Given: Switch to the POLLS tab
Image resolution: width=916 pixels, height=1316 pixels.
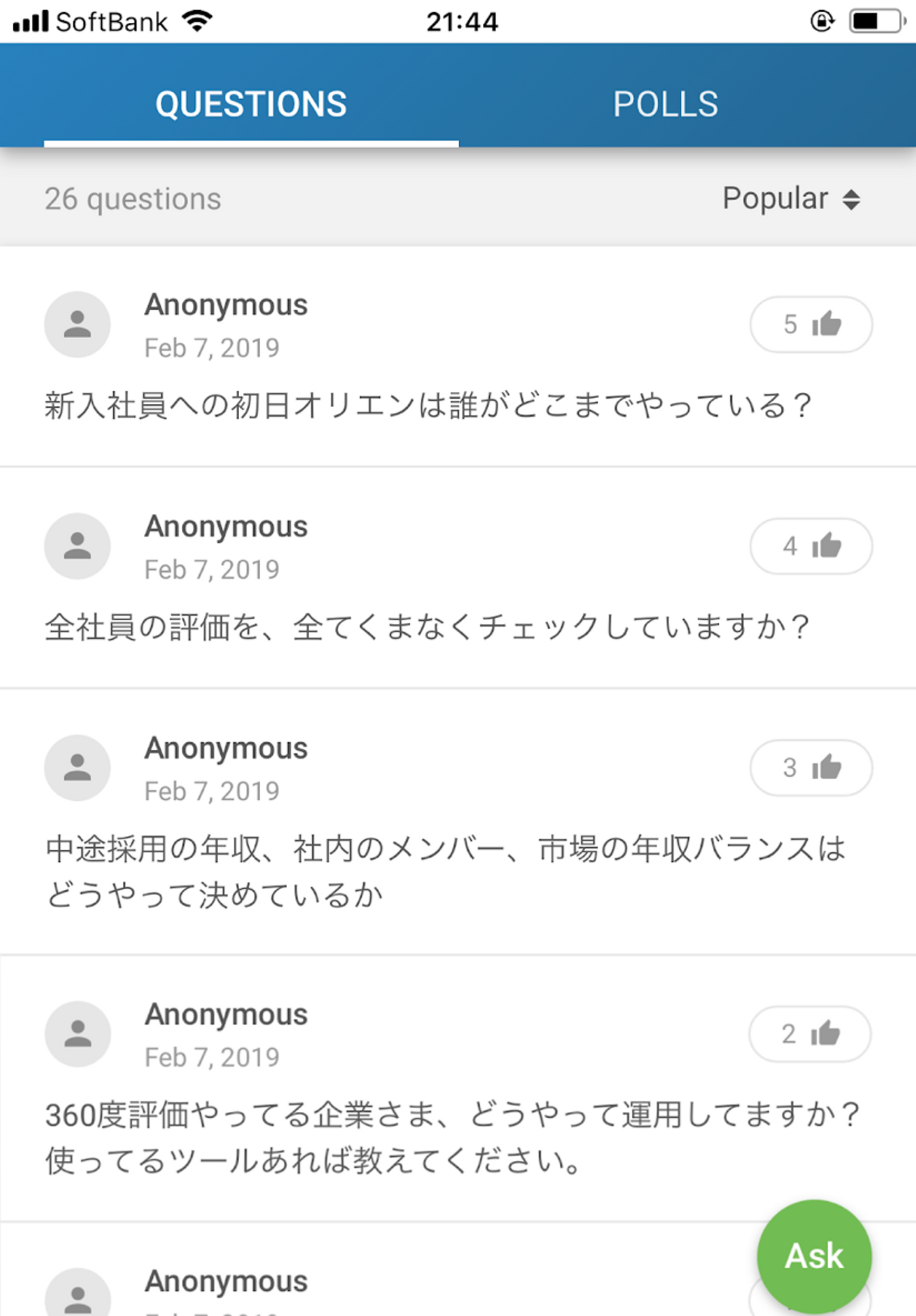Looking at the screenshot, I should (665, 104).
